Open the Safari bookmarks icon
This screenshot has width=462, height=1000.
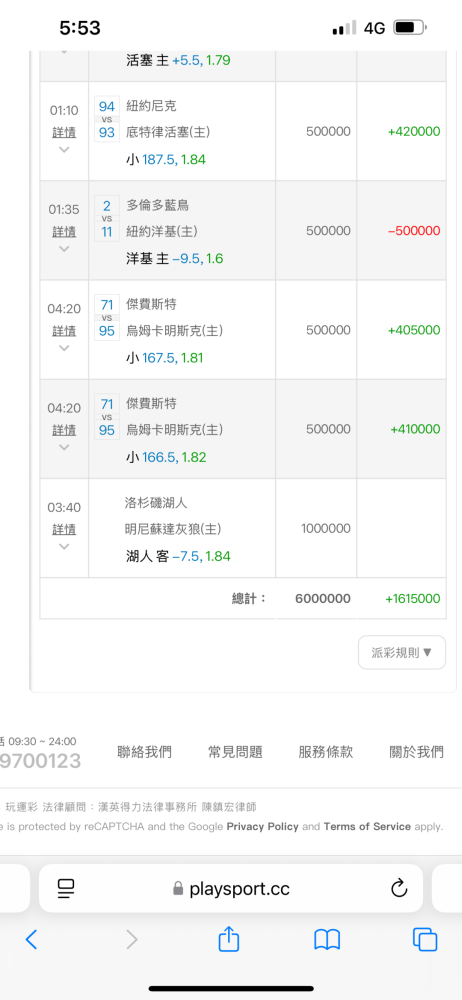click(x=327, y=939)
